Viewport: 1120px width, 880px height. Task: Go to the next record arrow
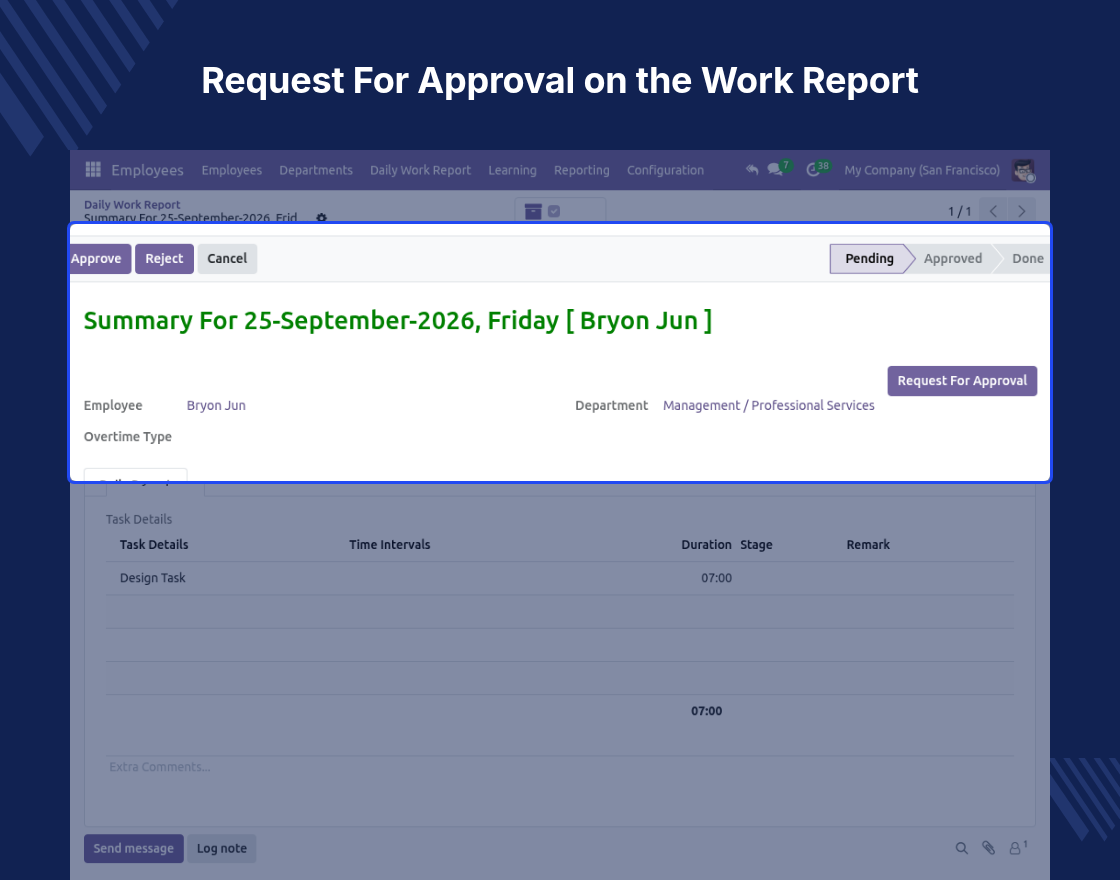(1021, 211)
